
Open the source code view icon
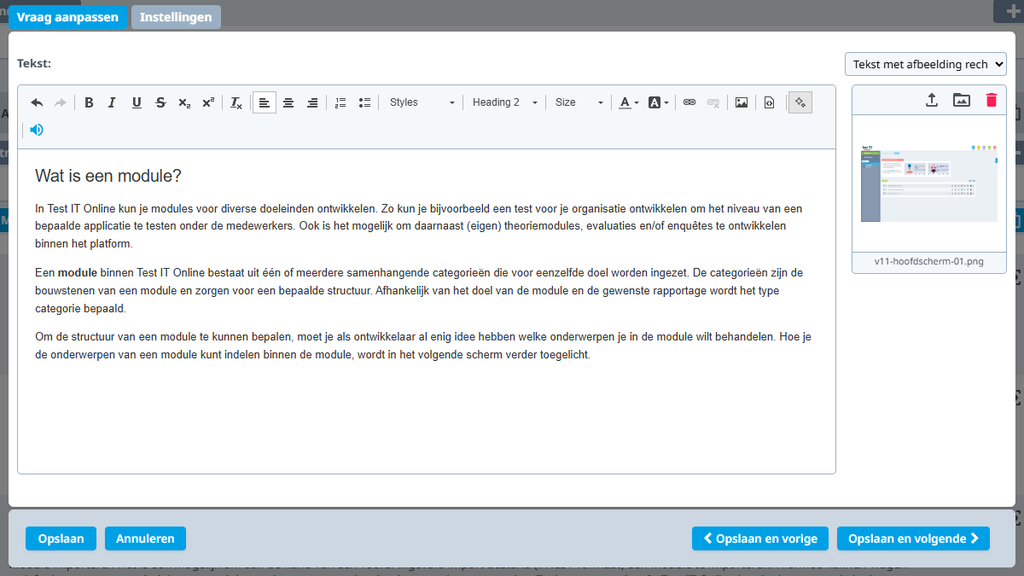(769, 103)
